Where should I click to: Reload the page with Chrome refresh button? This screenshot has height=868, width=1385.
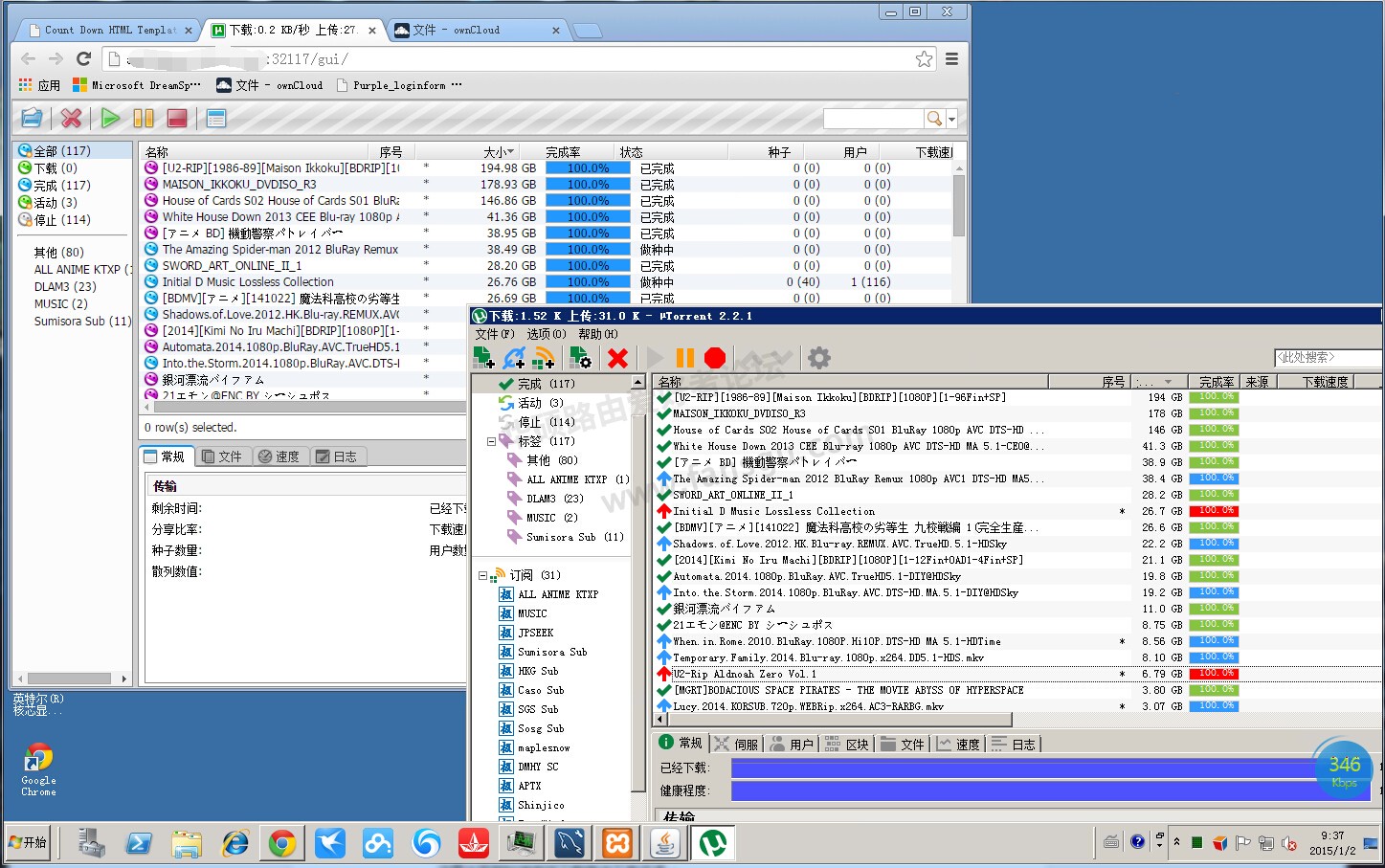(x=83, y=59)
